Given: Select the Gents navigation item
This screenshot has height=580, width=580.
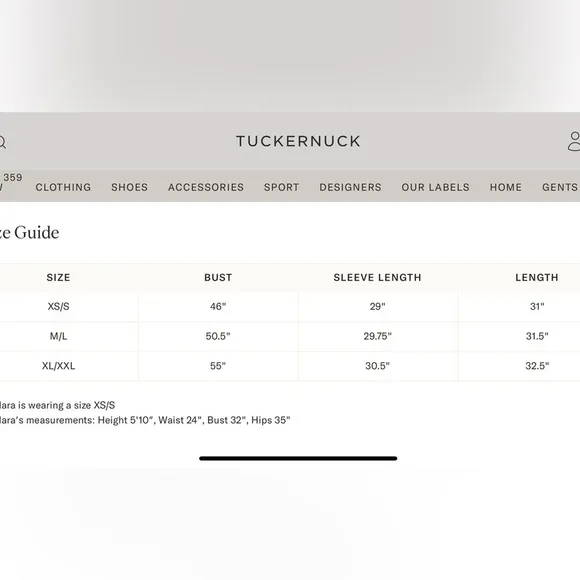Looking at the screenshot, I should pos(560,187).
